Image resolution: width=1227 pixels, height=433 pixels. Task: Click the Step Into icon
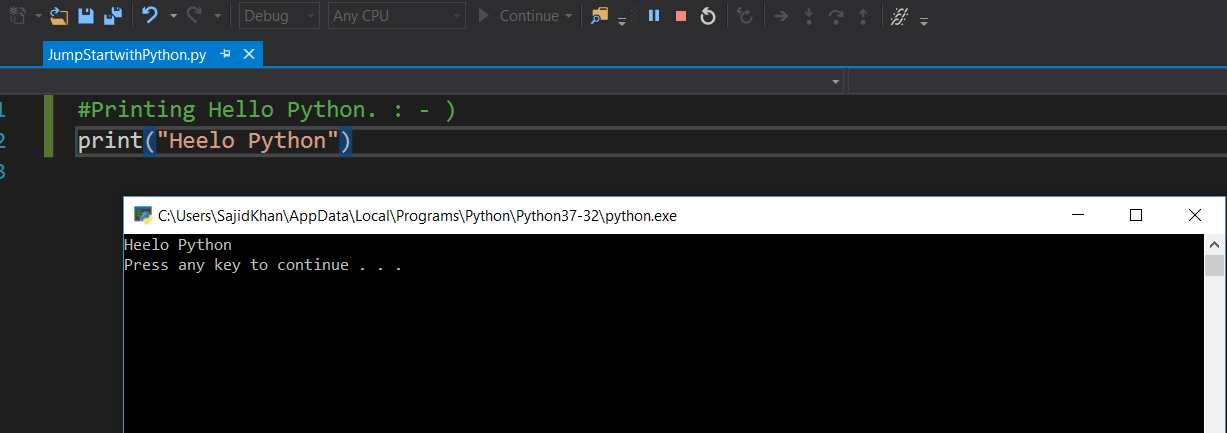pos(809,16)
